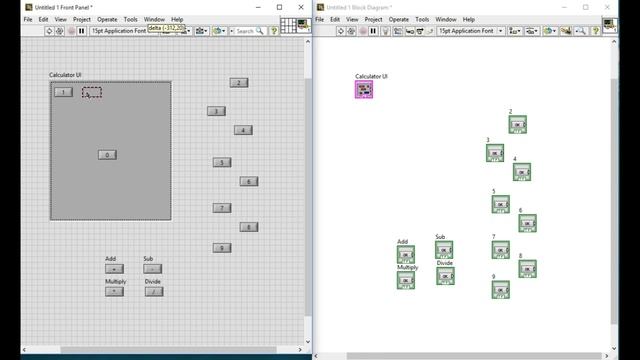Click the Front Panel Search field
This screenshot has width=640, height=360.
[x=247, y=31]
